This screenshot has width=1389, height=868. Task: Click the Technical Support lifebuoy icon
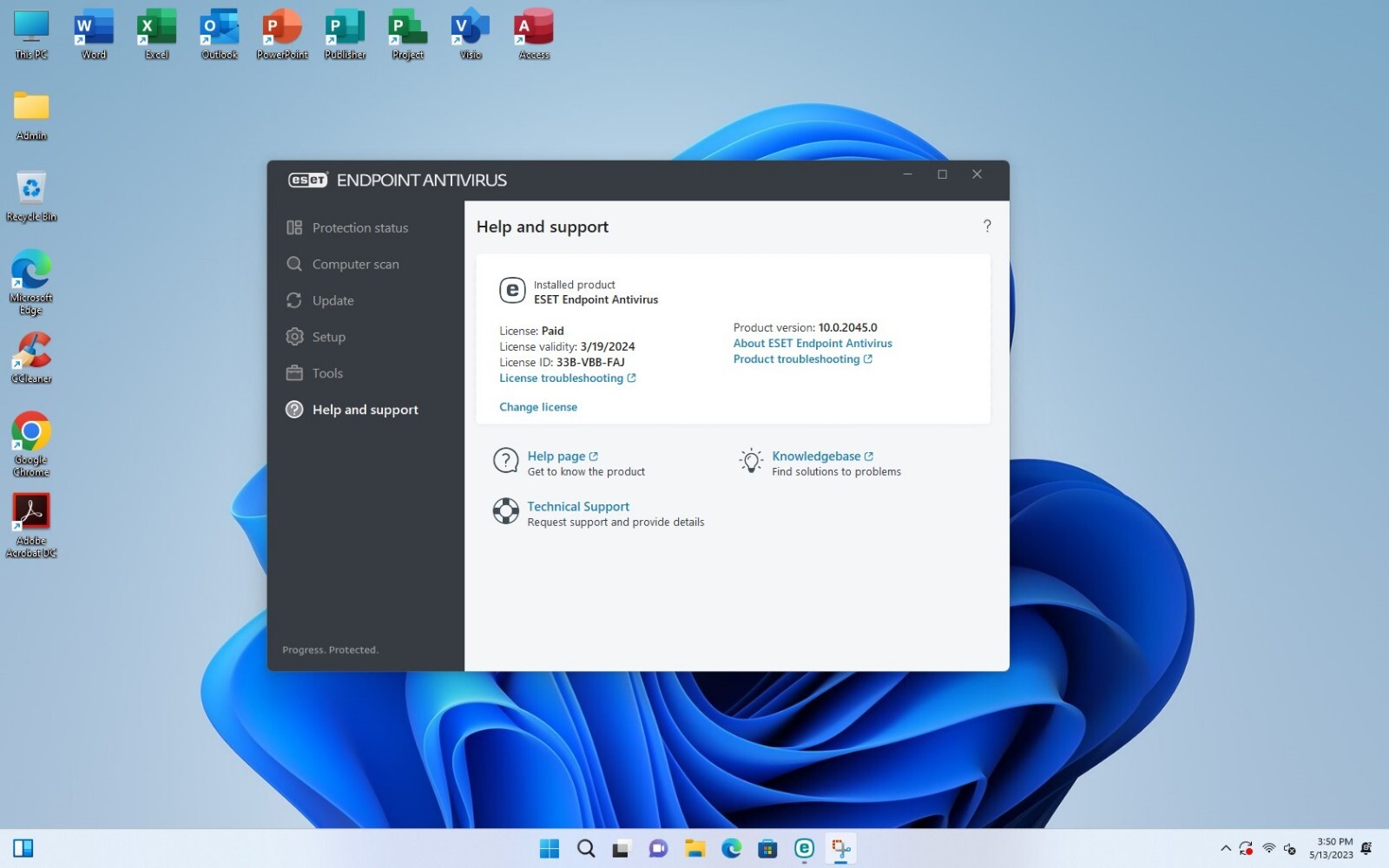(x=506, y=511)
